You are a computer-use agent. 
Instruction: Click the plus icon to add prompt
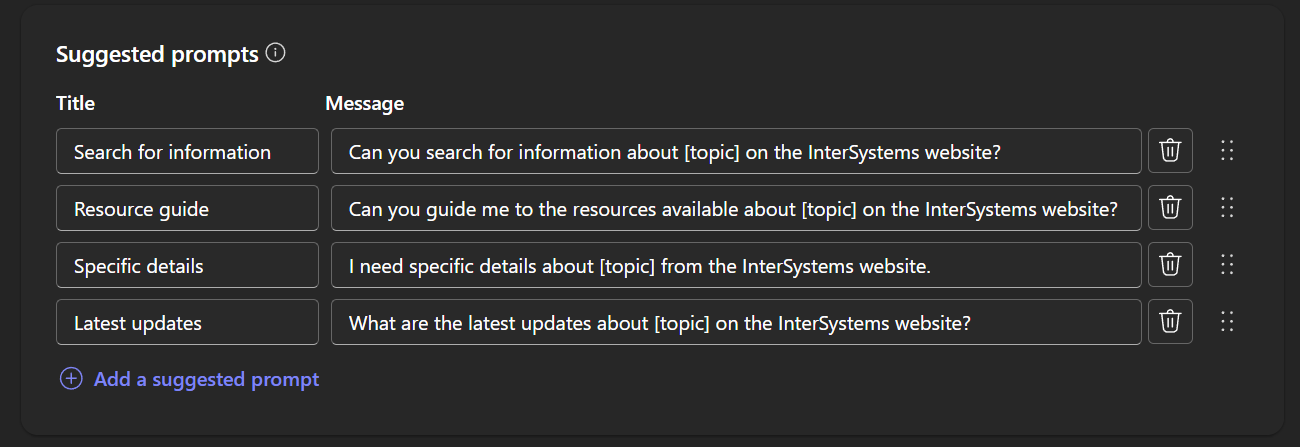pos(71,379)
